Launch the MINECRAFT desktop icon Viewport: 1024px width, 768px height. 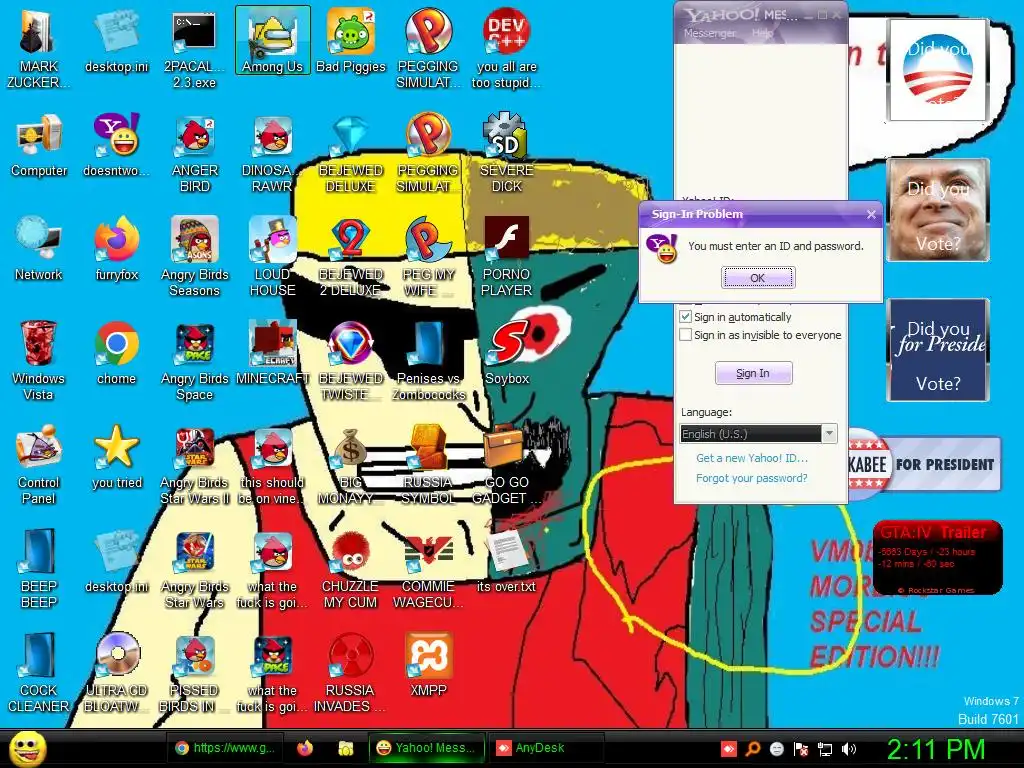(272, 353)
